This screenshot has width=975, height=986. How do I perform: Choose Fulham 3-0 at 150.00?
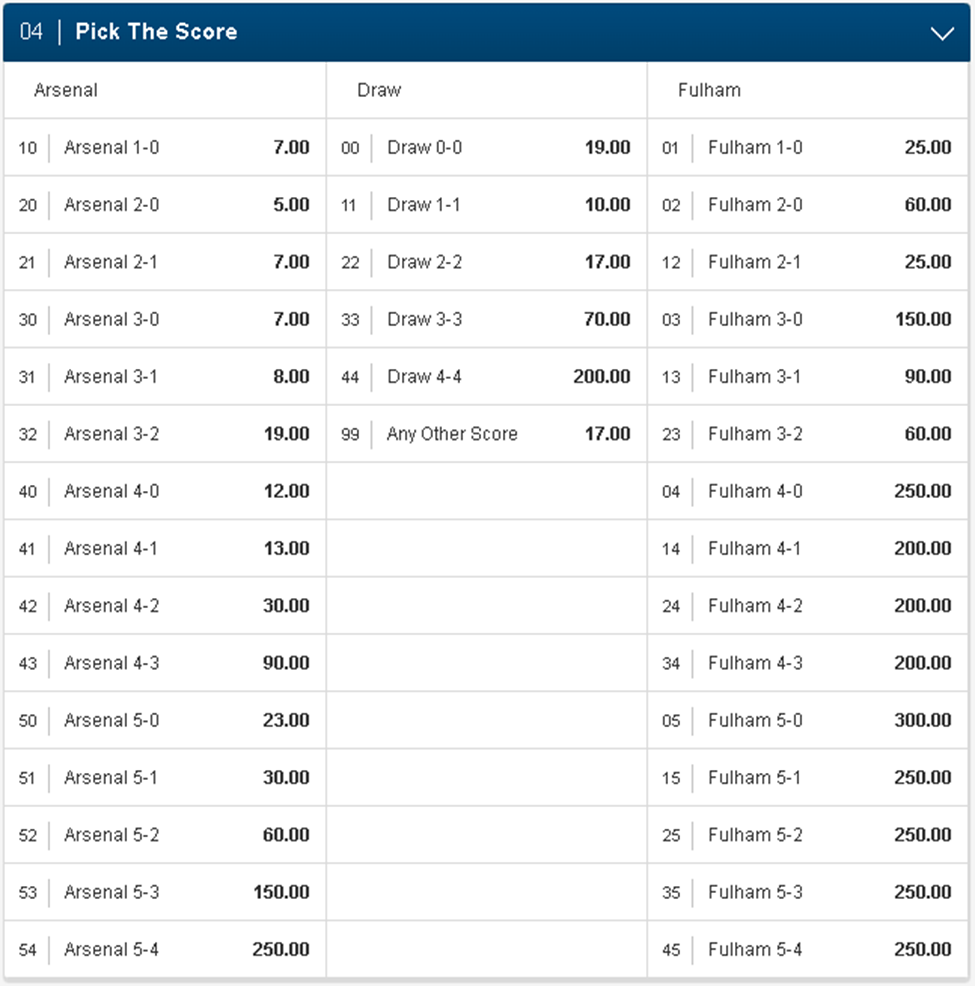(x=808, y=319)
